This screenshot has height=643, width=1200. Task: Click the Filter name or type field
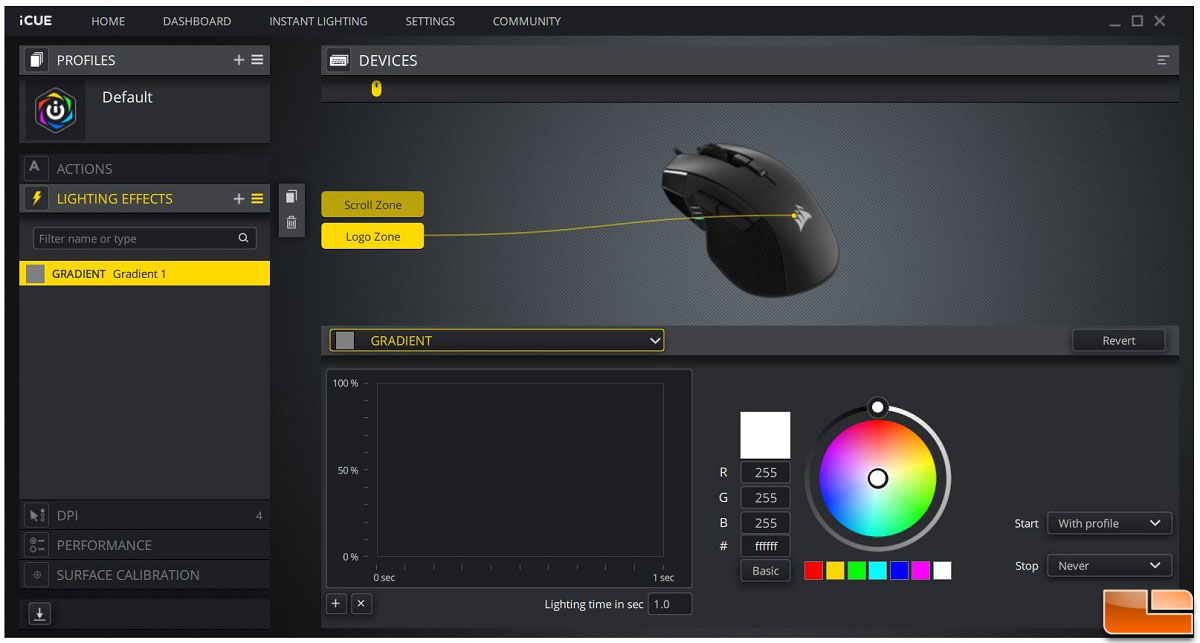(x=145, y=239)
